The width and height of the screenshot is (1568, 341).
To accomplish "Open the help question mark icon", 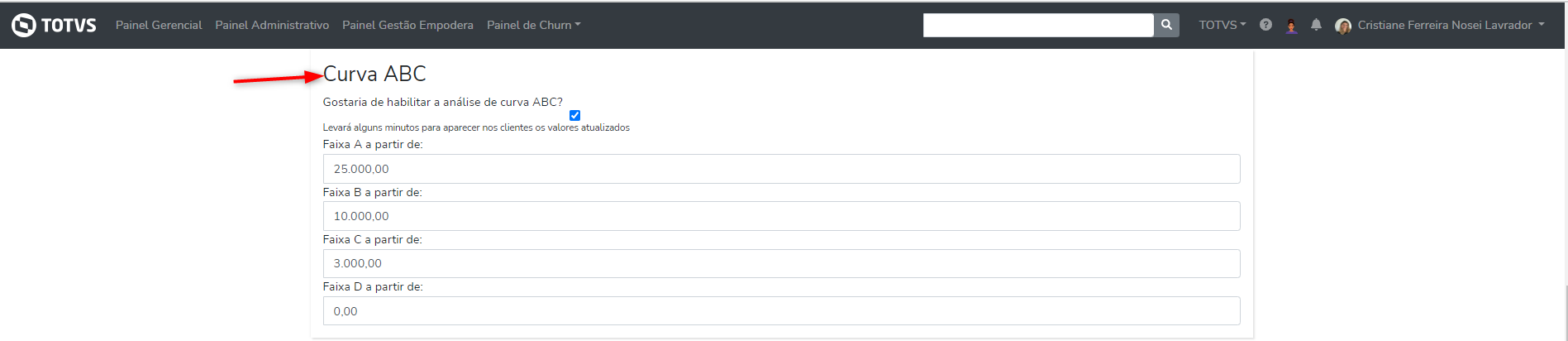I will (1265, 25).
